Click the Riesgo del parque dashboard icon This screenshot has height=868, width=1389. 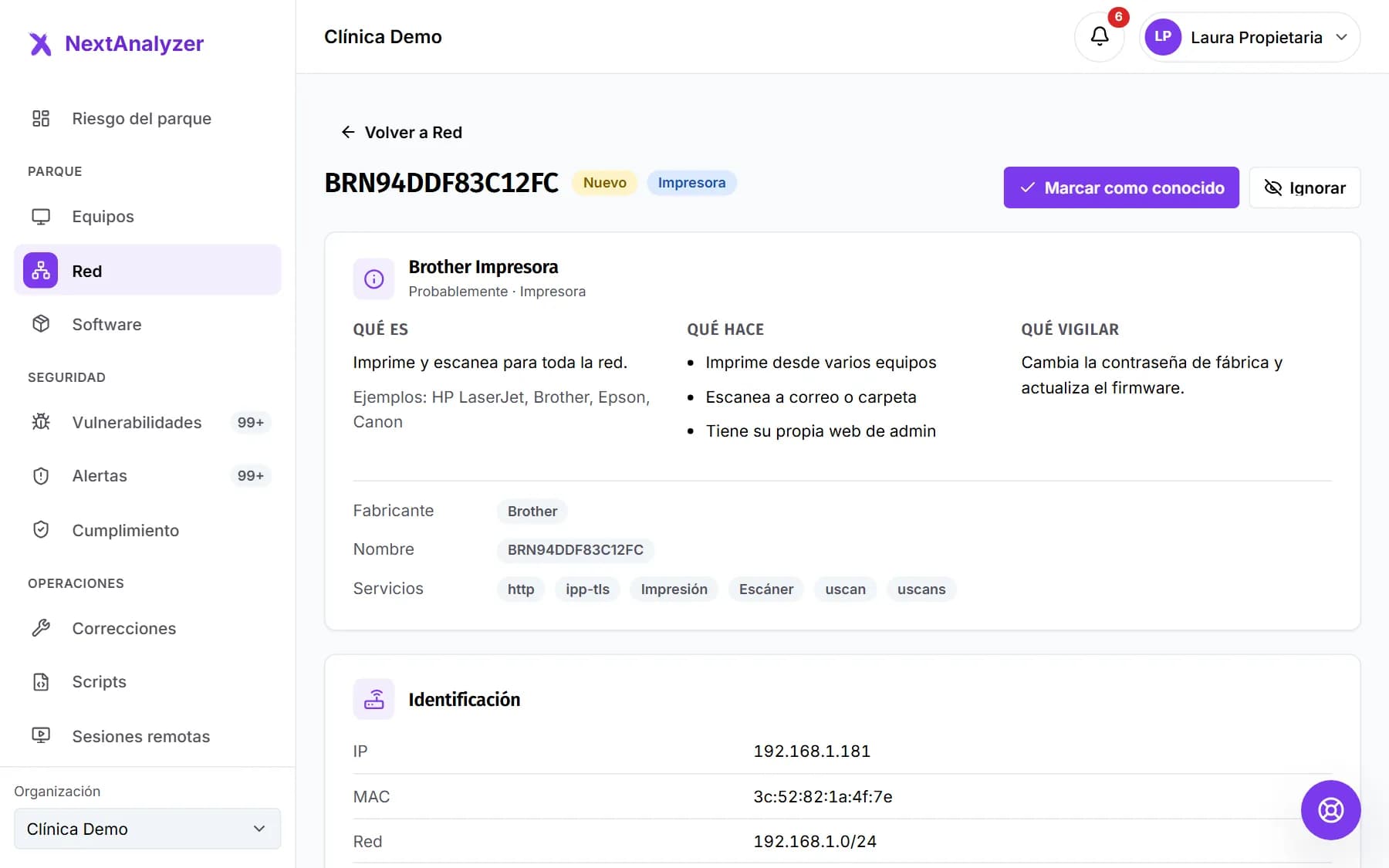[x=41, y=118]
